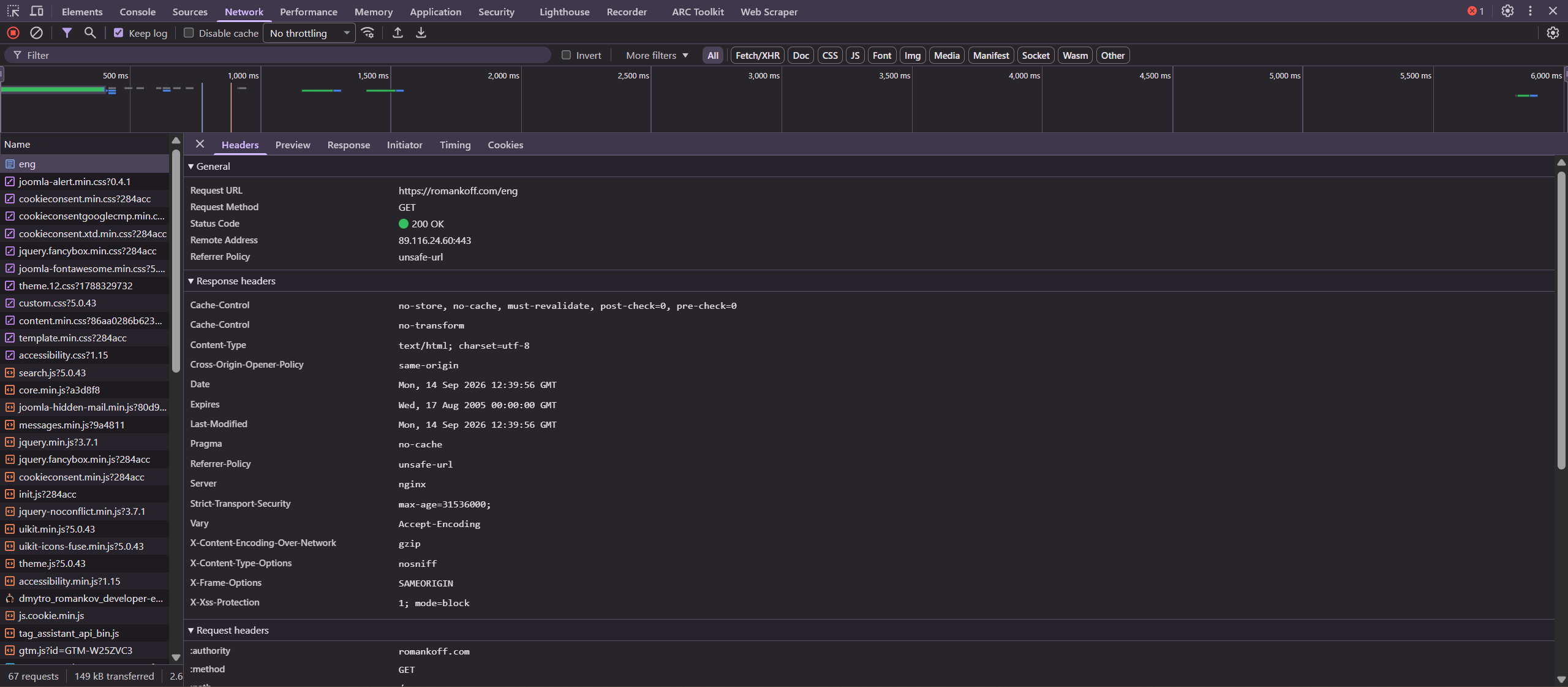Image resolution: width=1568 pixels, height=687 pixels.
Task: Click the request URL romankoff.com/eng
Action: [458, 191]
